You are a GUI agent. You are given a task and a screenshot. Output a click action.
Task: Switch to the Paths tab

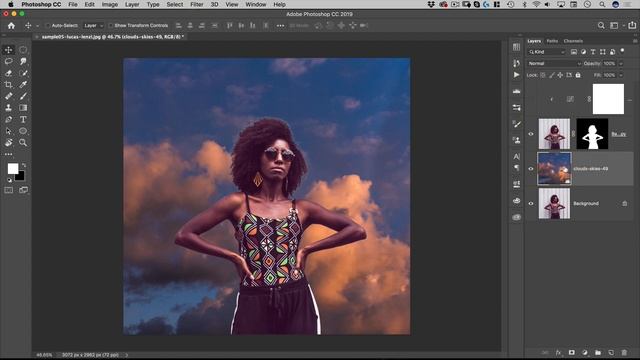(x=552, y=41)
